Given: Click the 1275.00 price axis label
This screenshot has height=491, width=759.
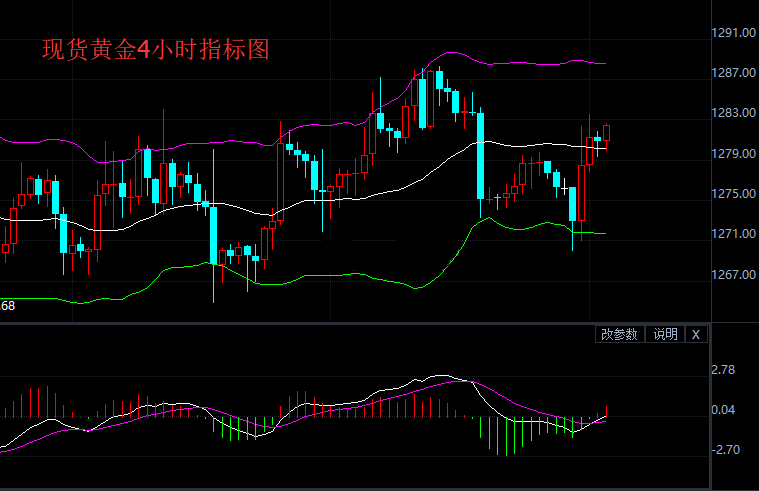Looking at the screenshot, I should 733,193.
